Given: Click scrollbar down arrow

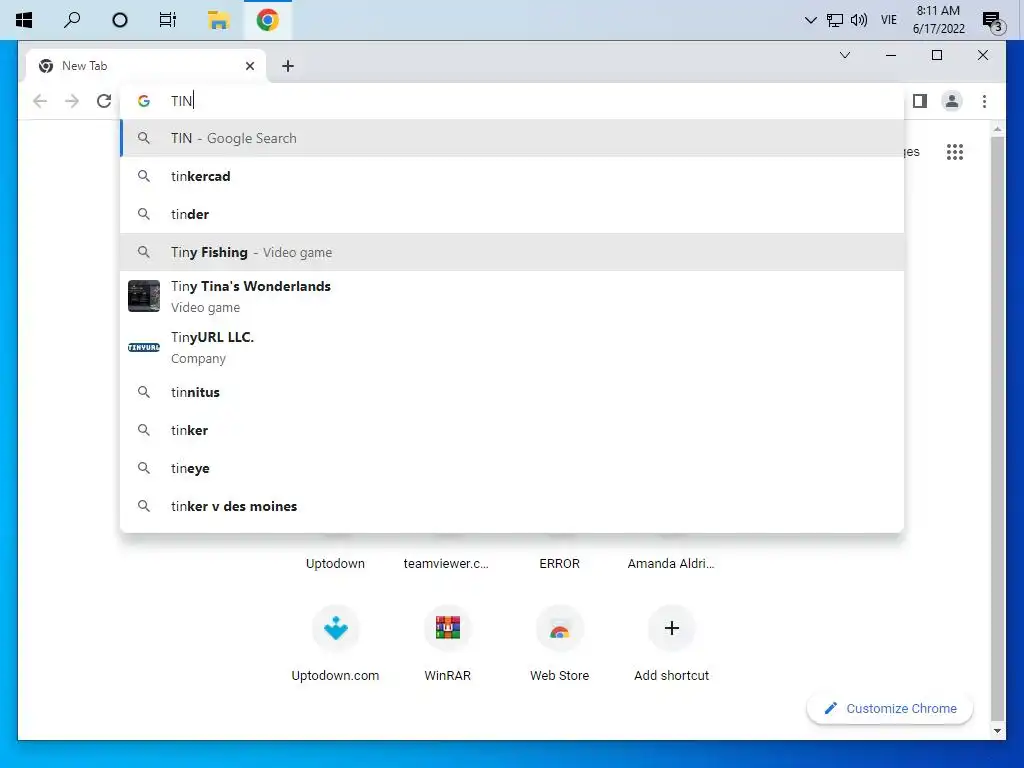Looking at the screenshot, I should (997, 731).
